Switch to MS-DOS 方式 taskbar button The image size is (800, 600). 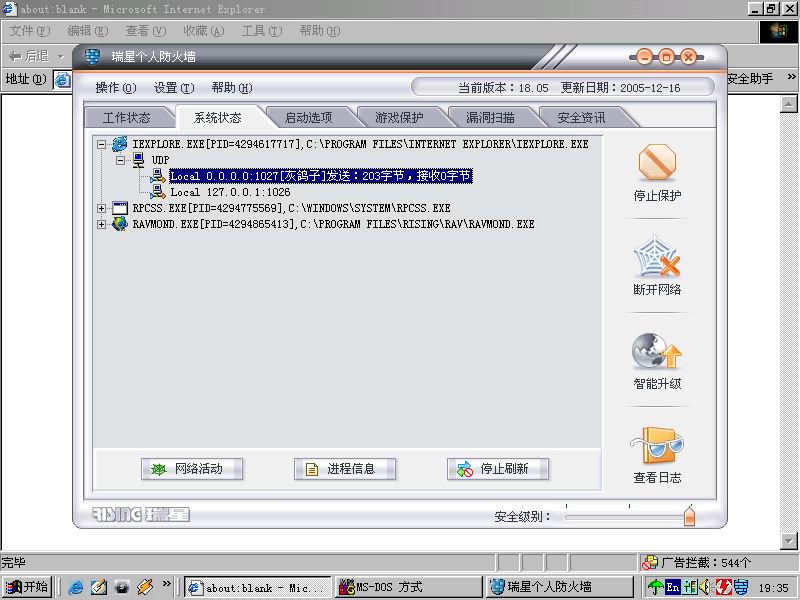pos(408,587)
